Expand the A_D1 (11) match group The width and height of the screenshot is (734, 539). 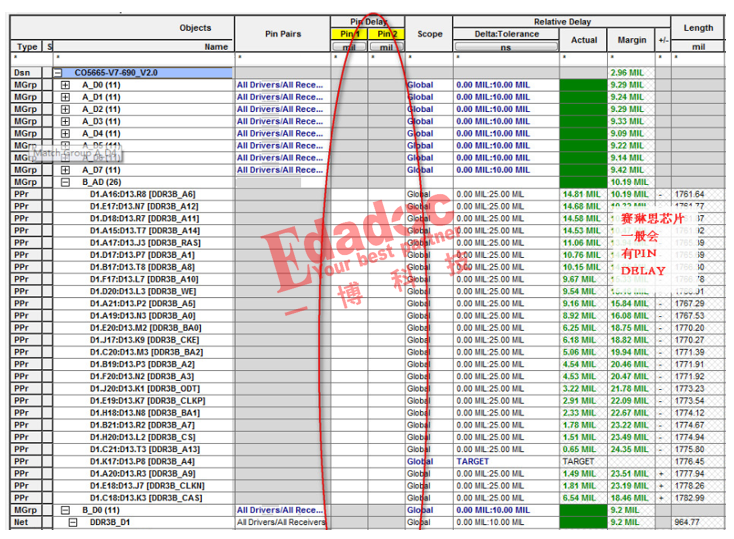point(66,97)
